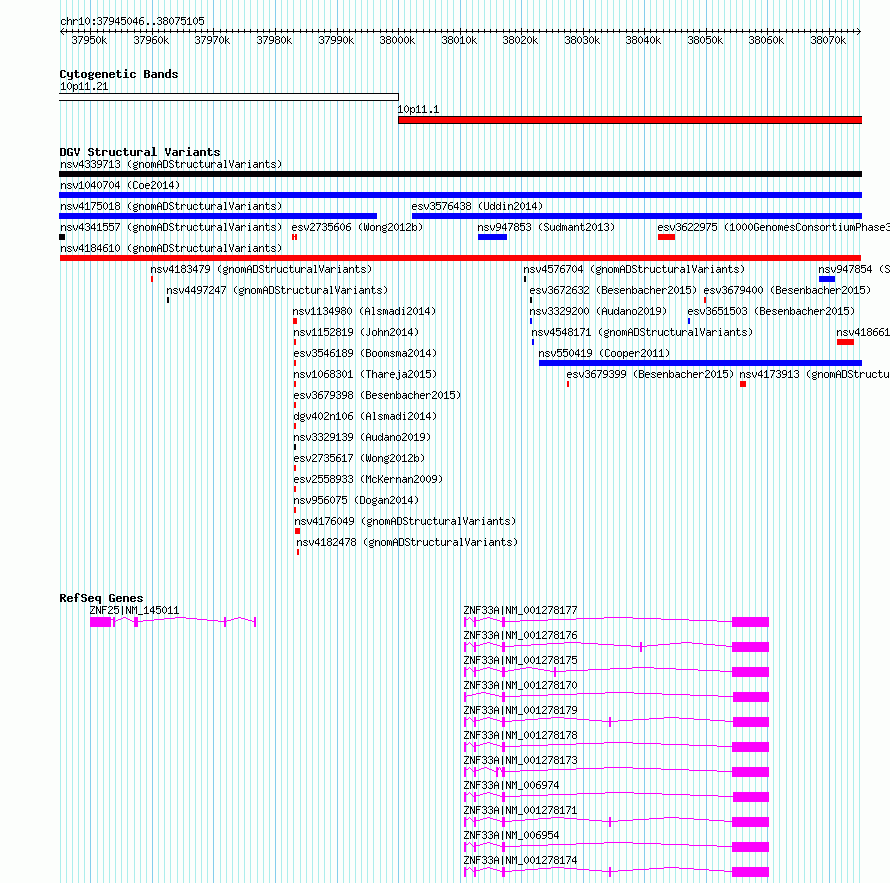Select esv2735617 (Wong2012b) variant

click(x=359, y=459)
